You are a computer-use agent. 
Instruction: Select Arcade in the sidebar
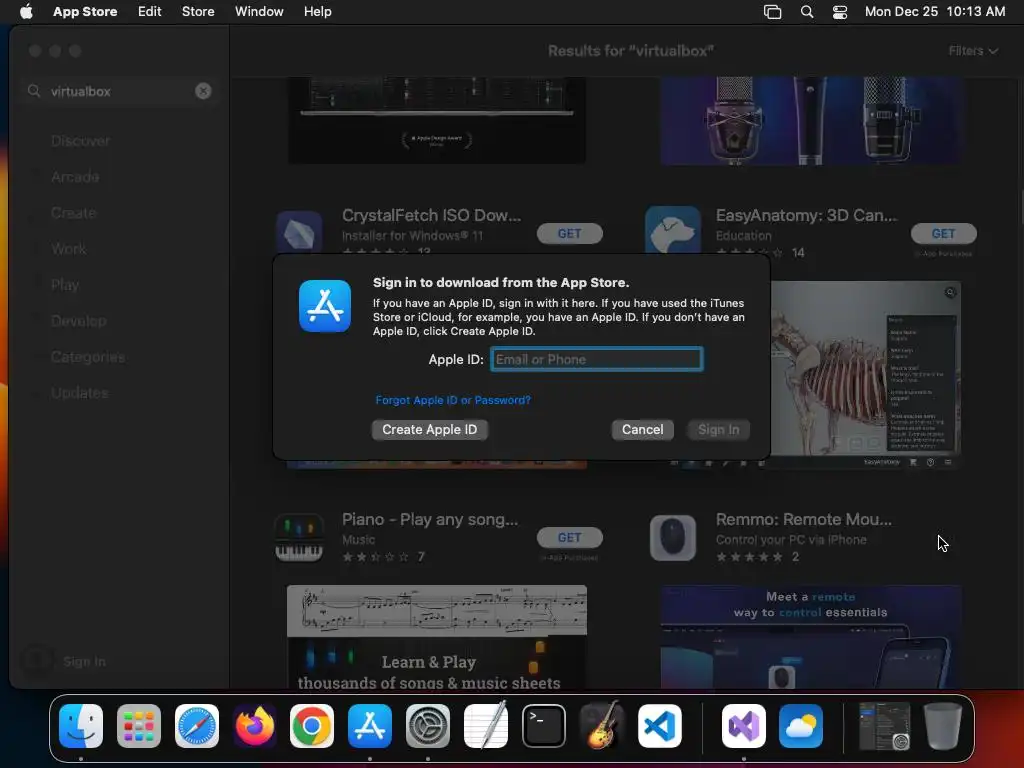pos(75,177)
